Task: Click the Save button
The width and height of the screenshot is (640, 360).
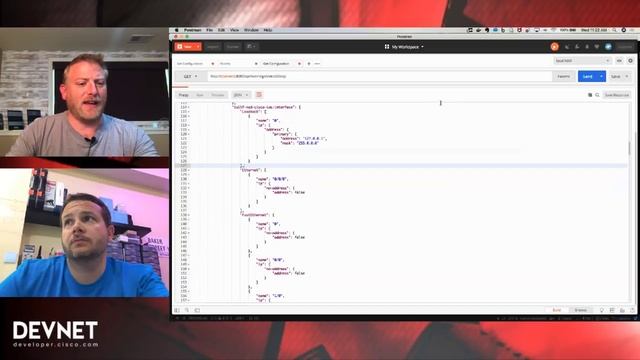Action: (616, 76)
